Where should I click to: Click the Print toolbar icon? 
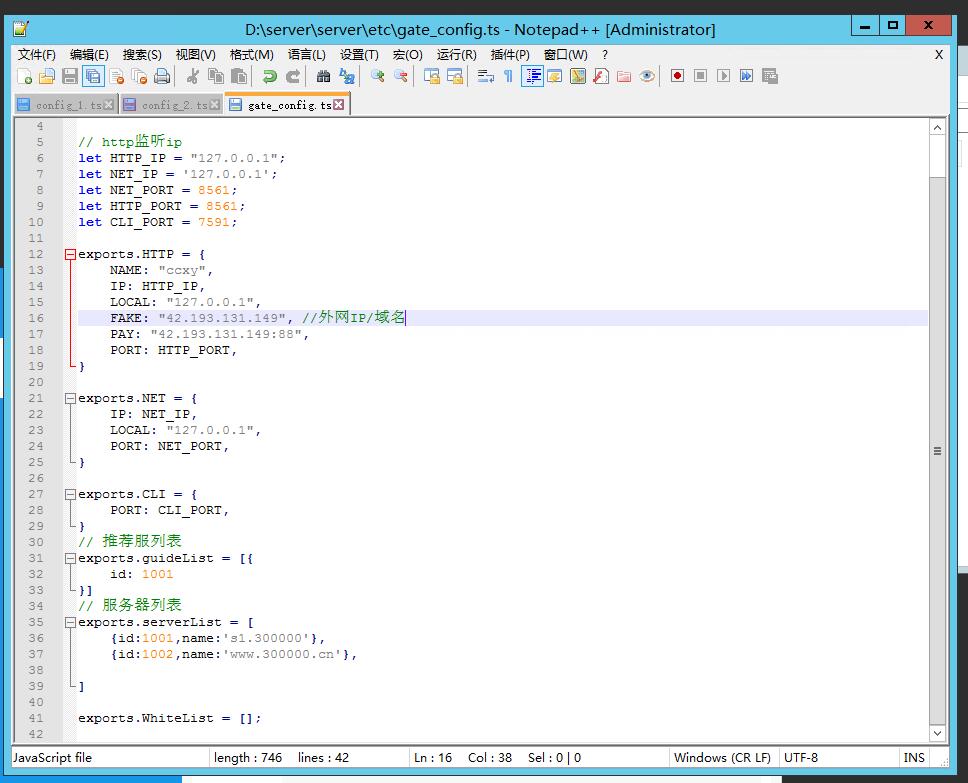pos(162,76)
